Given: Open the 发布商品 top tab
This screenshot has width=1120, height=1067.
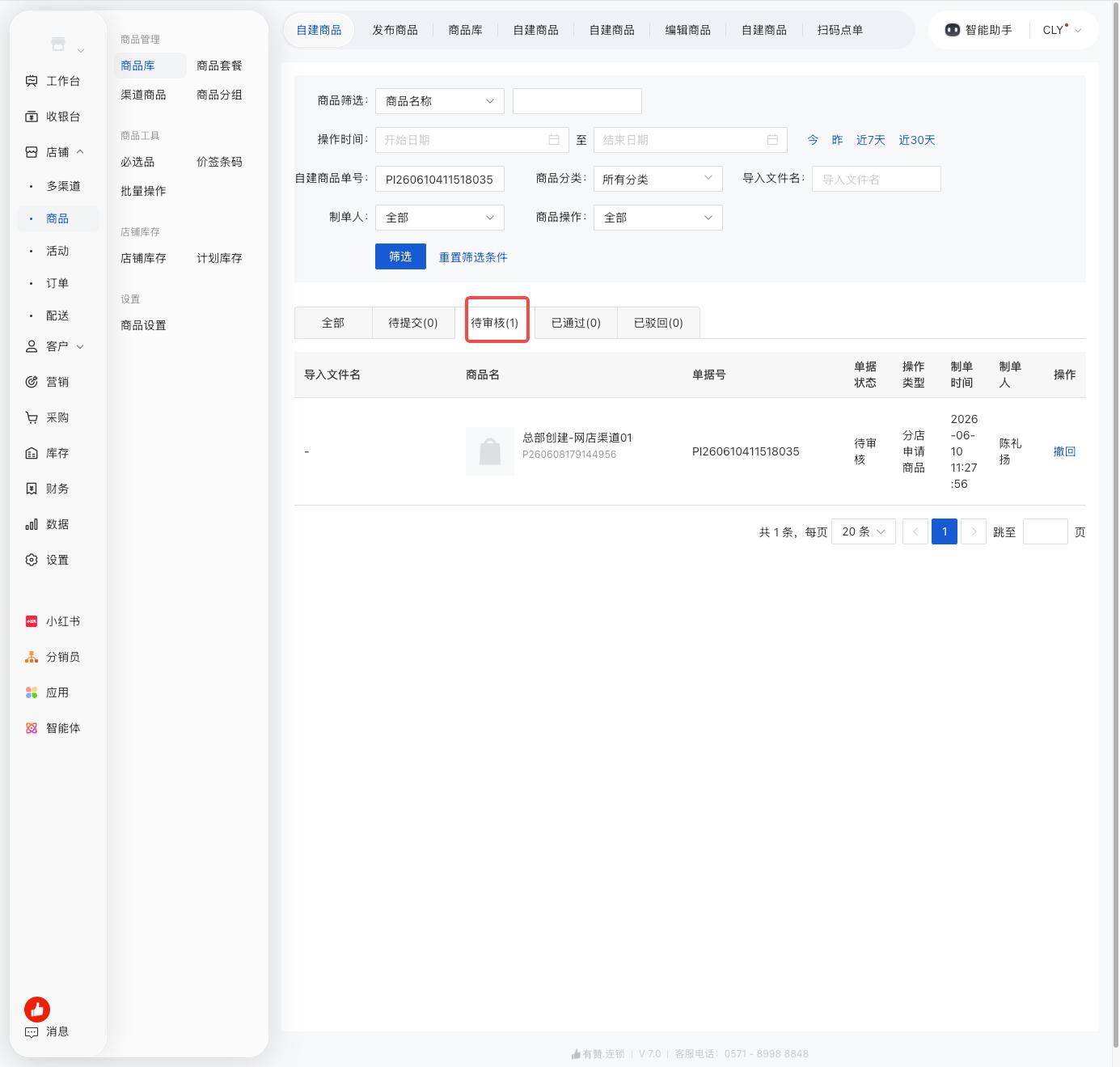Looking at the screenshot, I should click(x=395, y=30).
